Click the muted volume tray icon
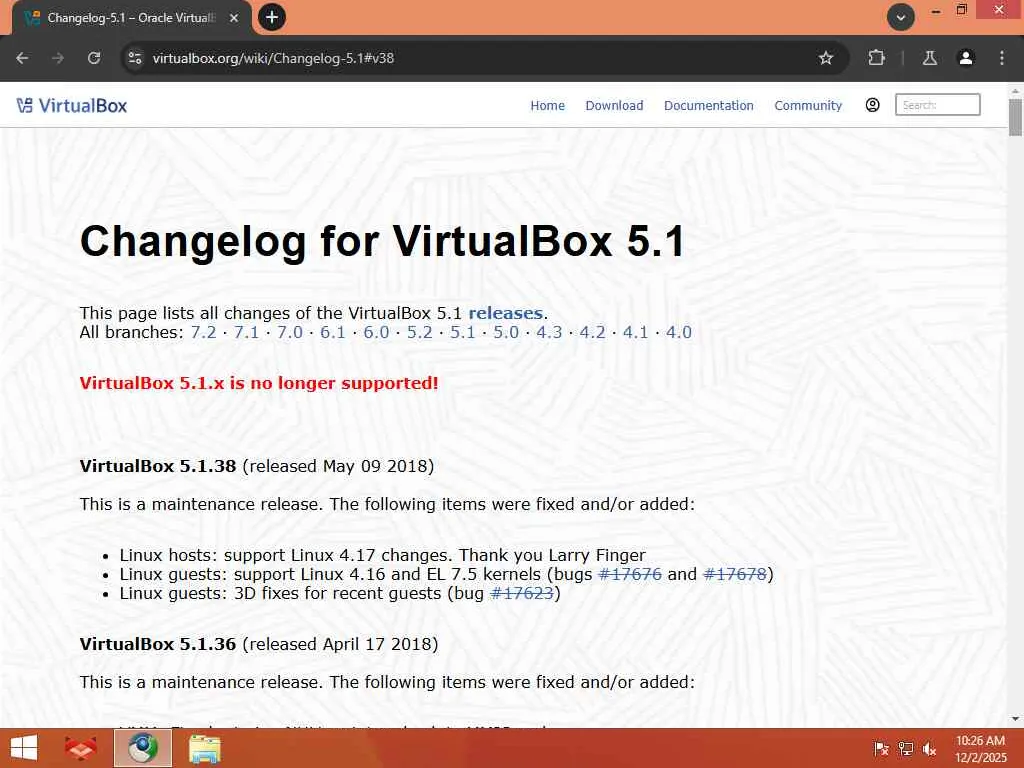This screenshot has width=1024, height=768. click(x=929, y=749)
